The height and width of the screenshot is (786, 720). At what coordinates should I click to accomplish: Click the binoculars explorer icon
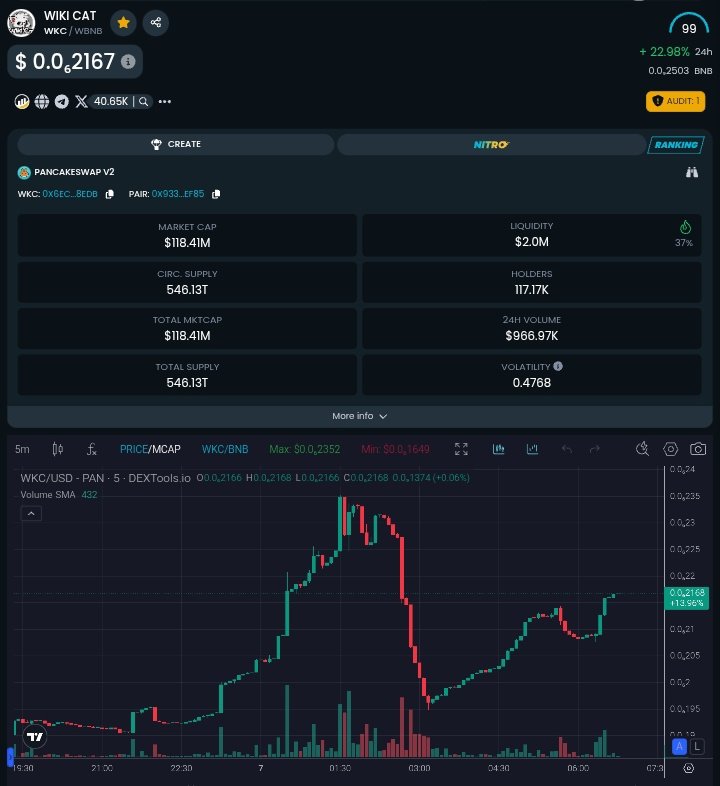tap(692, 172)
